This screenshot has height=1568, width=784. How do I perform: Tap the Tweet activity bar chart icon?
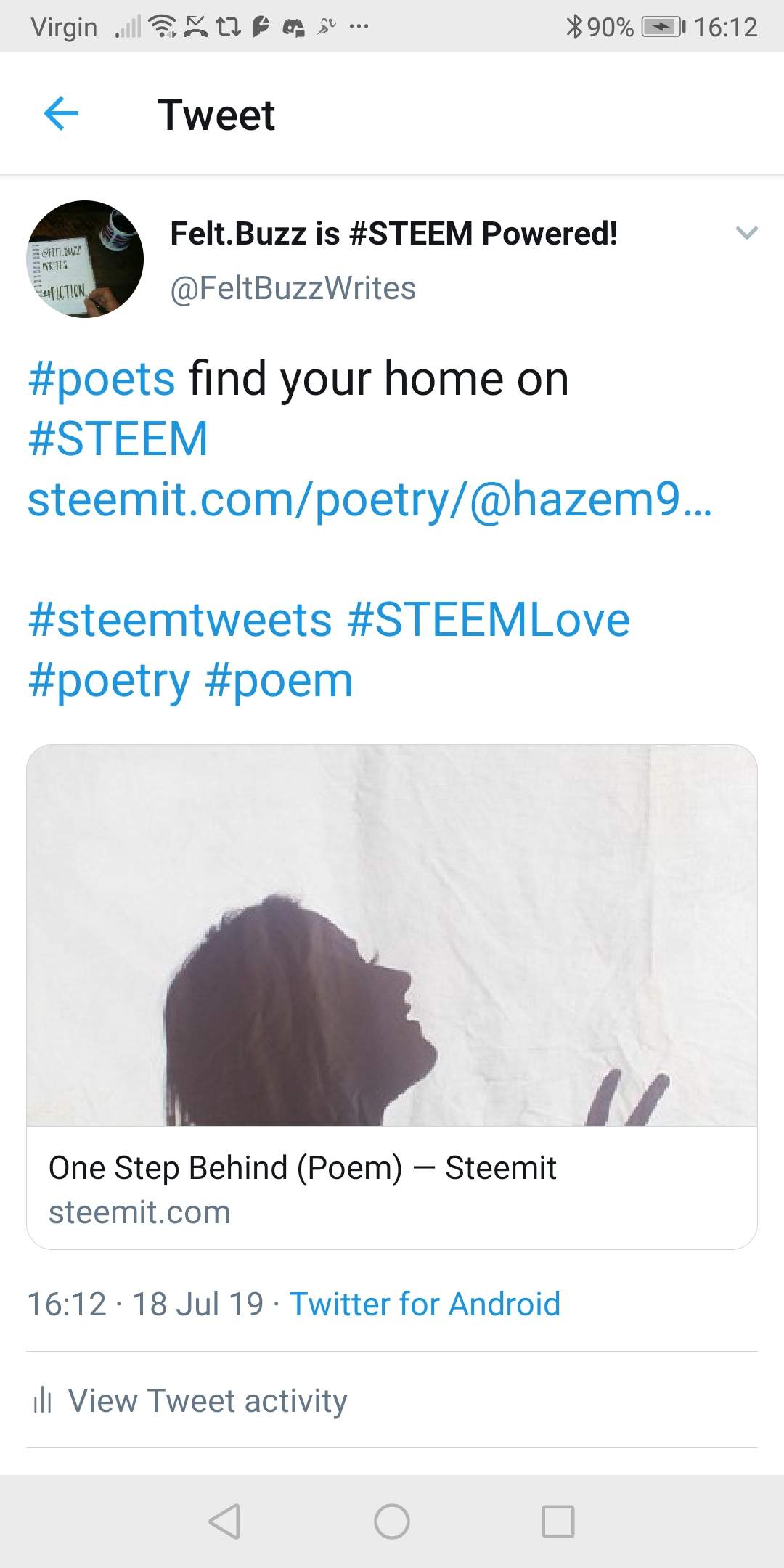(43, 1400)
